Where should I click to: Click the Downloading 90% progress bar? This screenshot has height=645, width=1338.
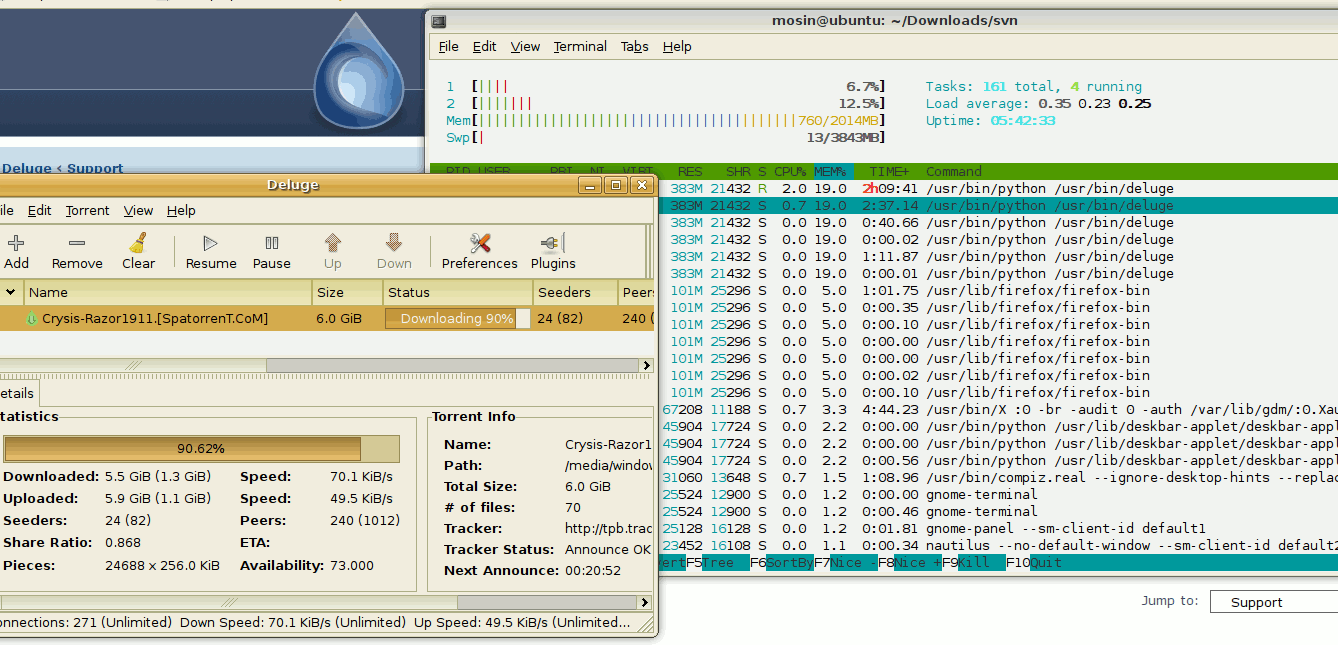[x=458, y=318]
